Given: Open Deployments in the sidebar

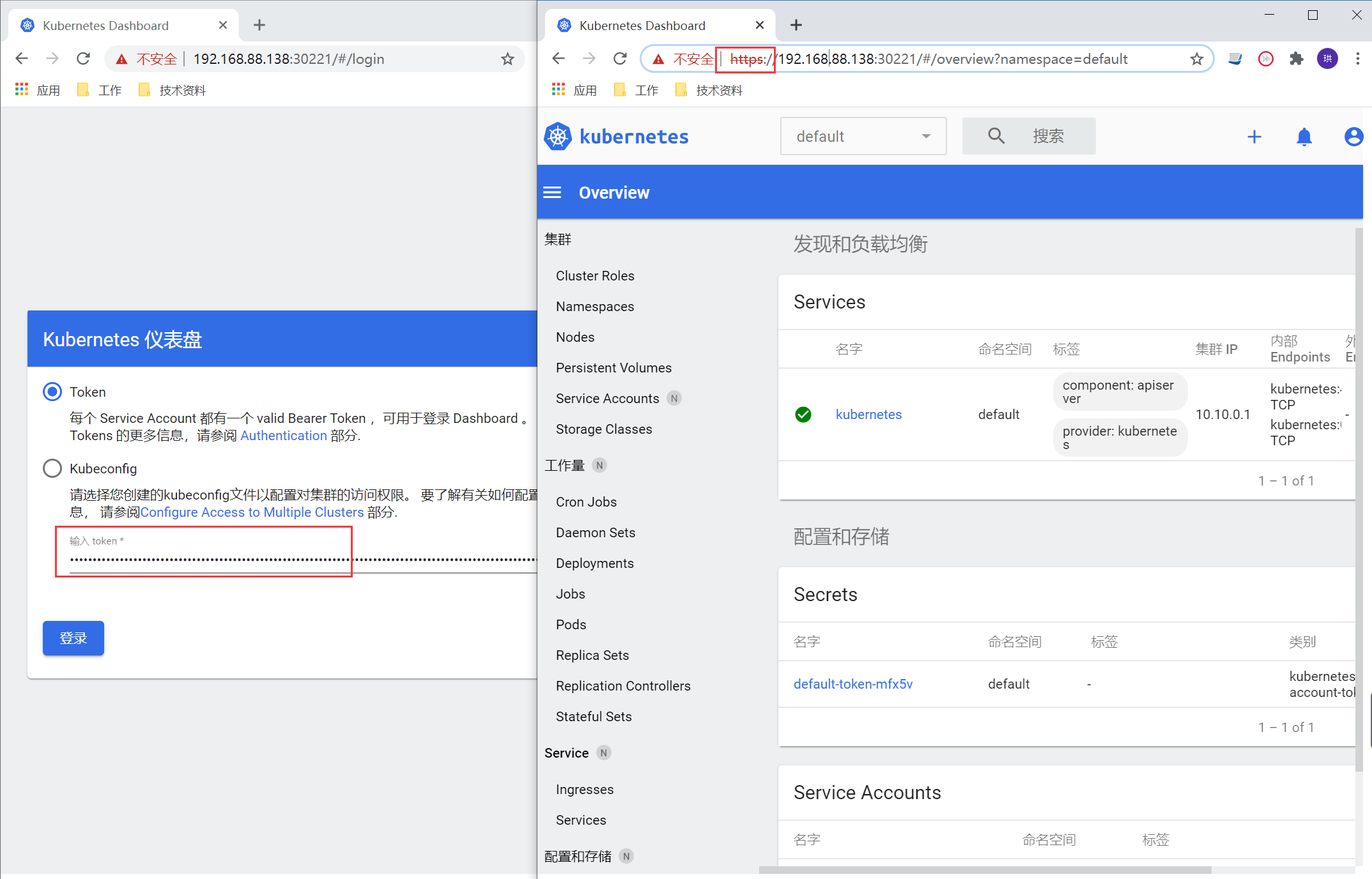Looking at the screenshot, I should coord(594,563).
